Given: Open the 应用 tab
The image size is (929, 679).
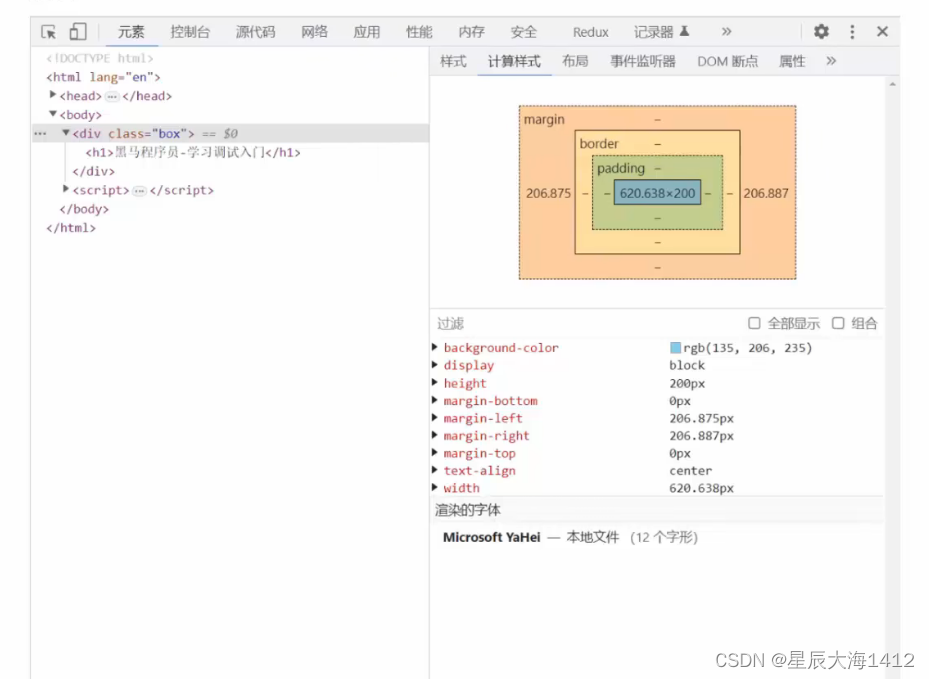Looking at the screenshot, I should coord(366,32).
